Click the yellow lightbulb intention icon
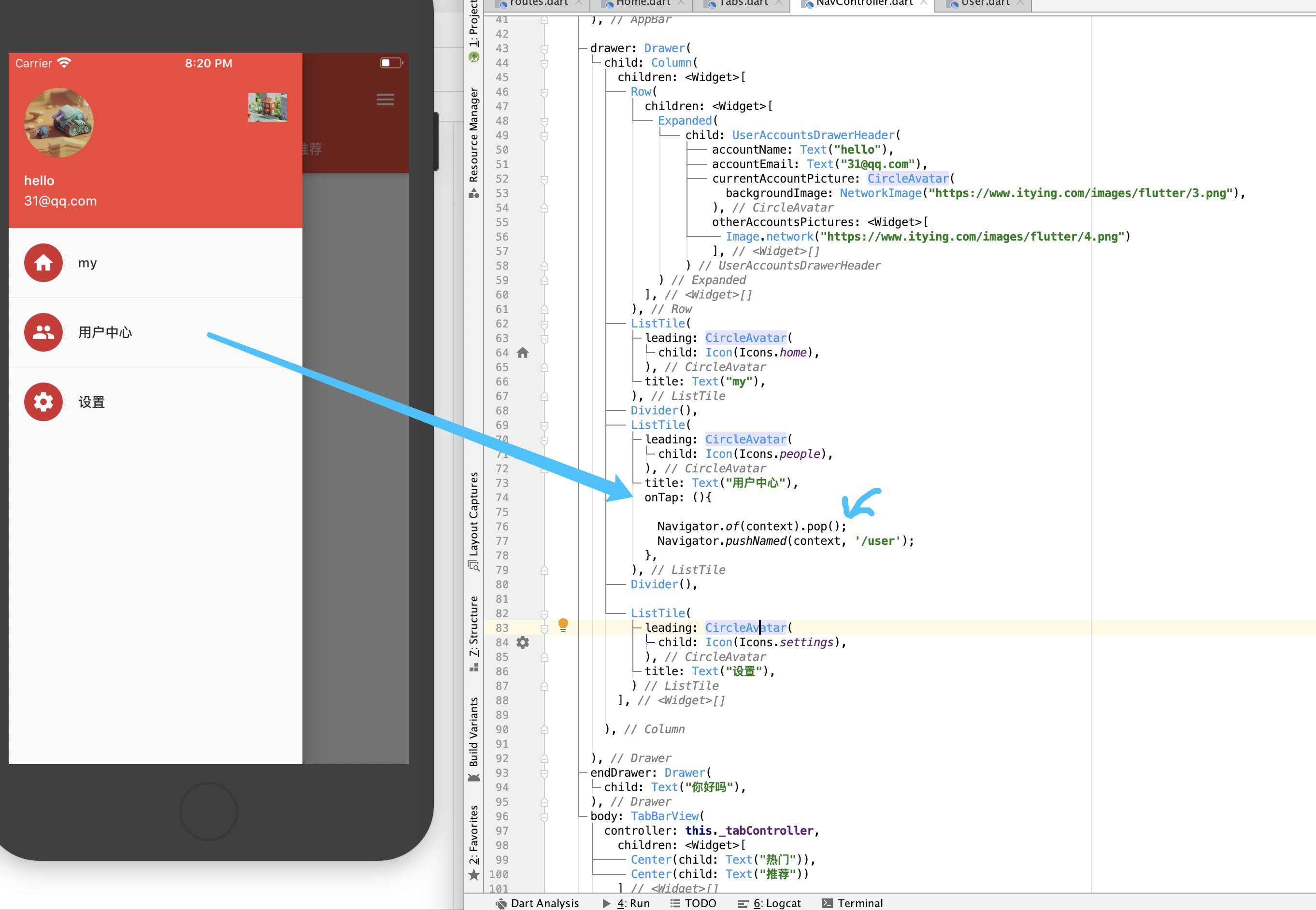 pyautogui.click(x=563, y=625)
